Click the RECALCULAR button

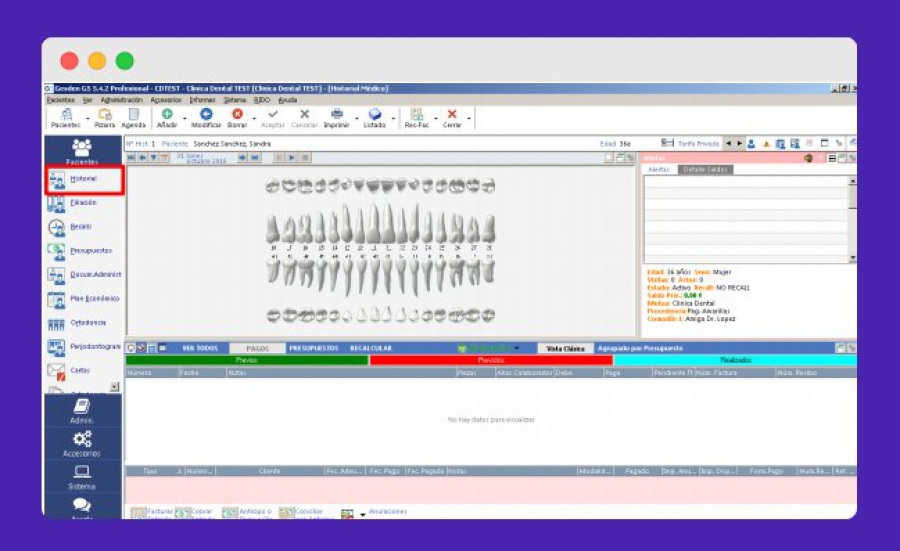371,348
